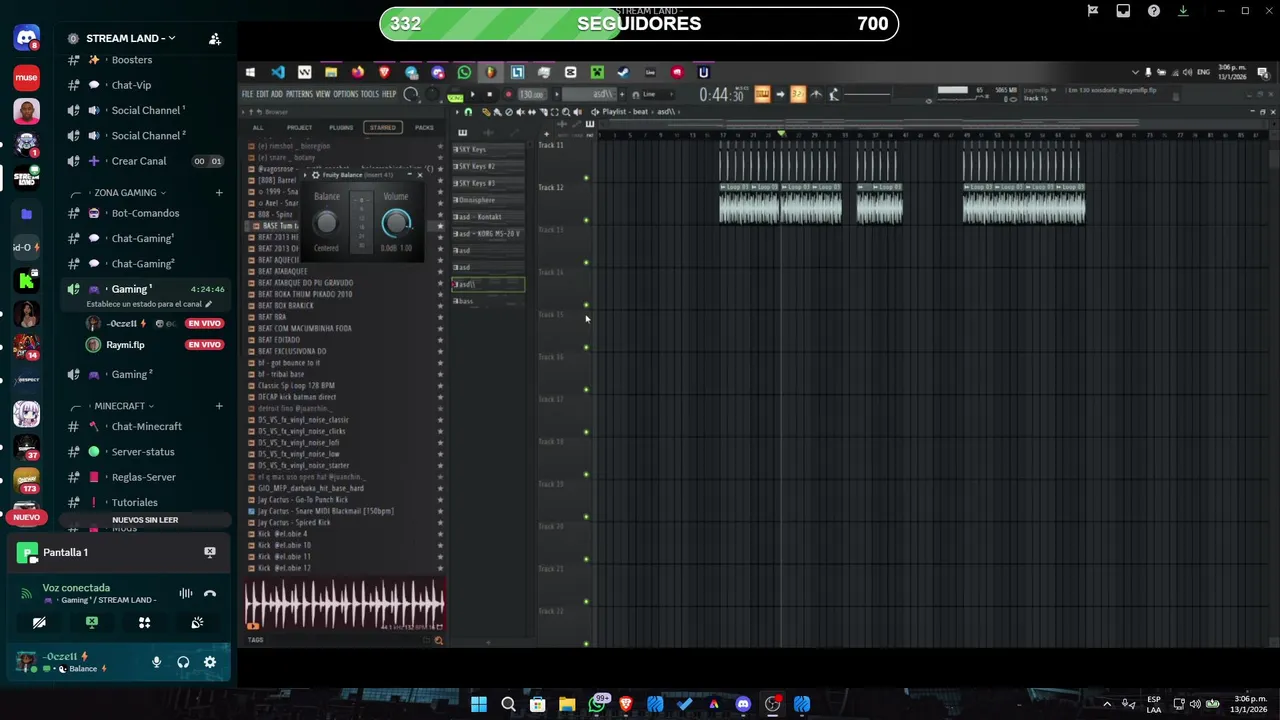This screenshot has width=1280, height=720.
Task: Toggle Discord camera on or off
Action: click(x=39, y=622)
